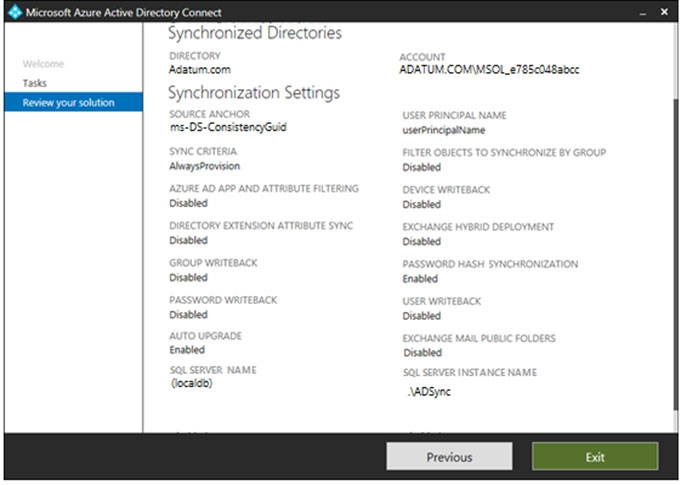The image size is (681, 485).
Task: Click the AUTO UPGRADE label
Action: [205, 336]
